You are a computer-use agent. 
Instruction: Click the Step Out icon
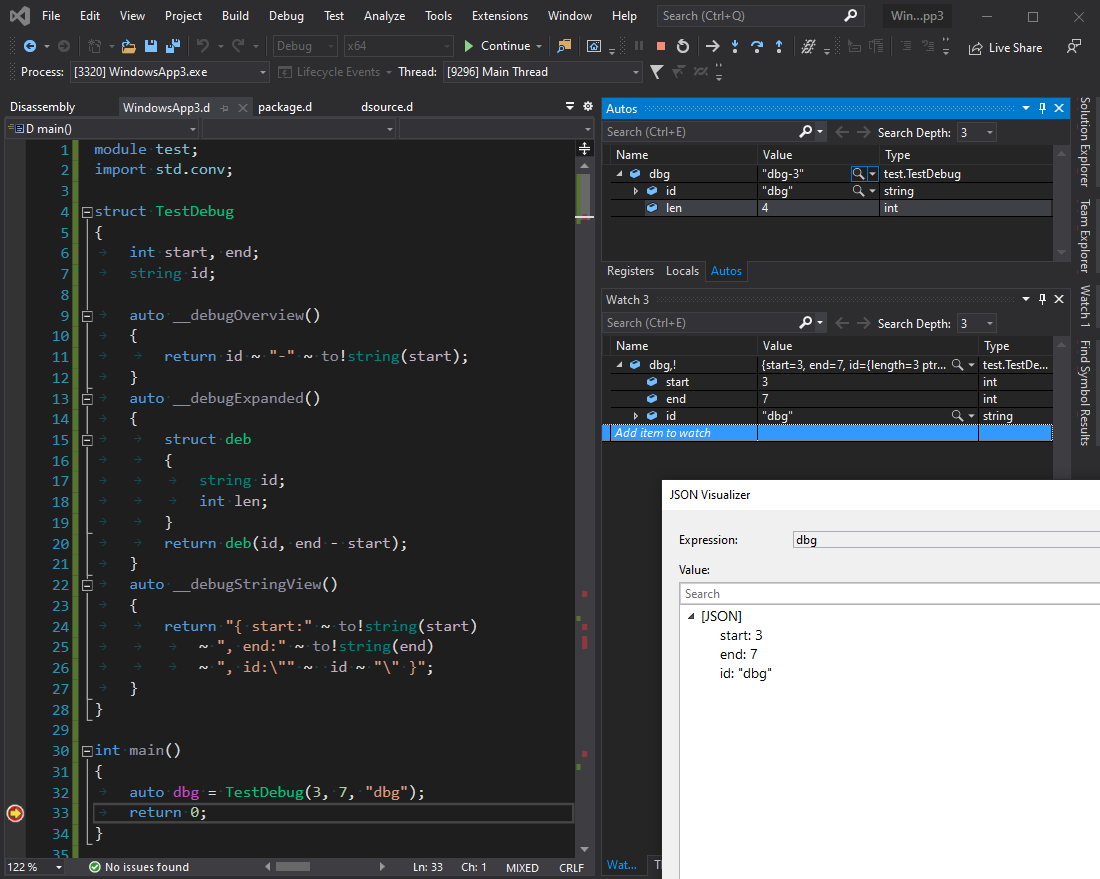779,46
